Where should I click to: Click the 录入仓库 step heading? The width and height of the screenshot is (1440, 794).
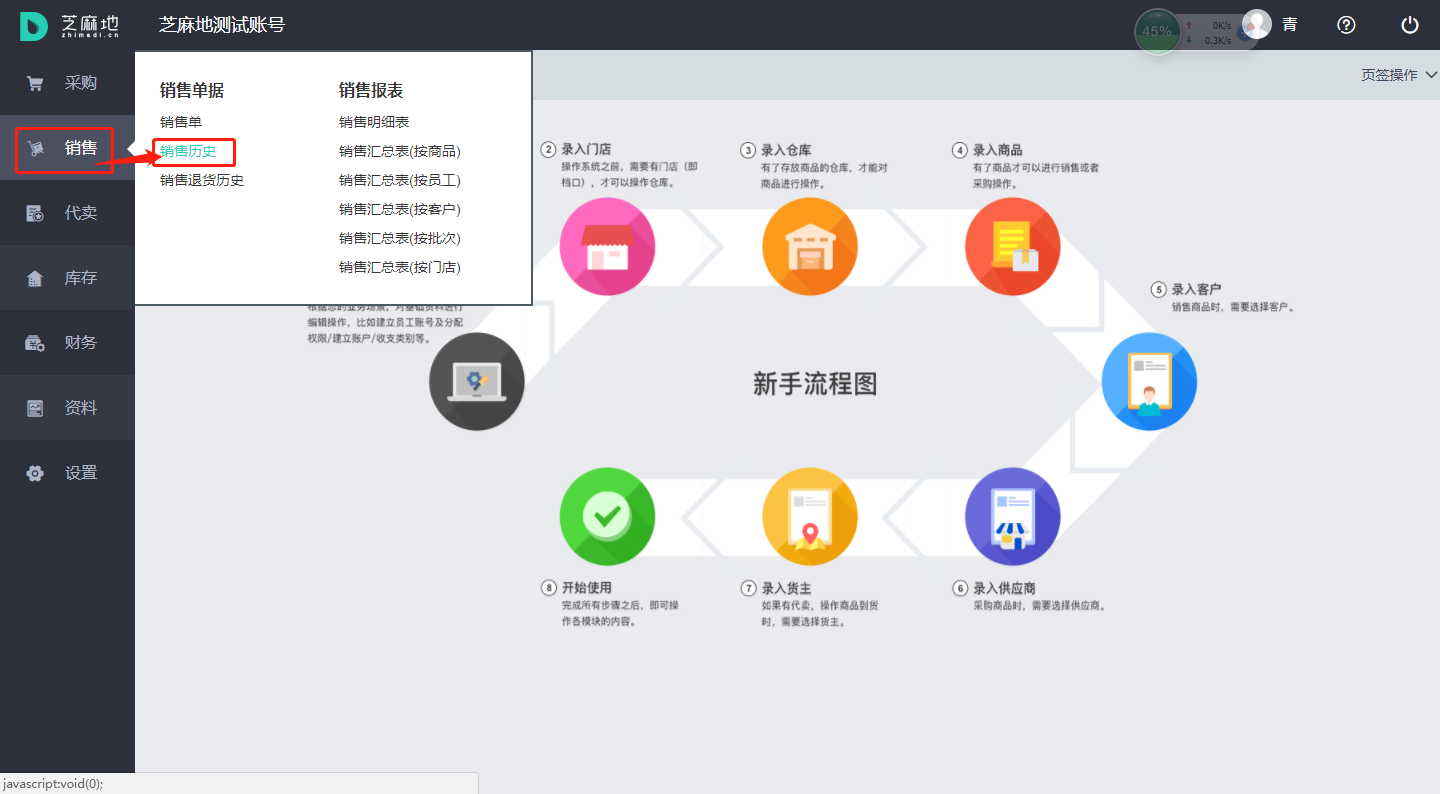(x=787, y=150)
